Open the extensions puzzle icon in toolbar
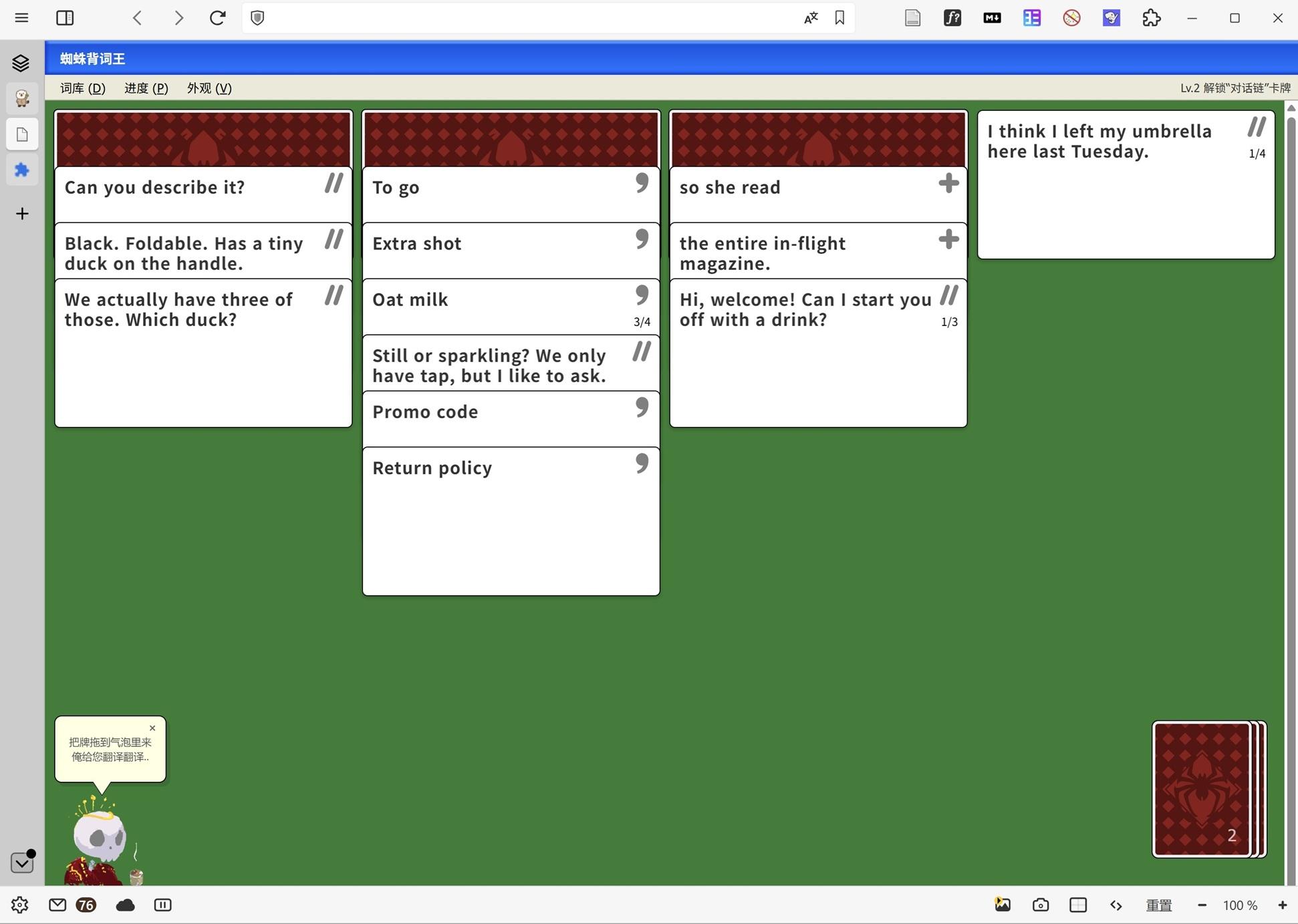1298x924 pixels. (x=1151, y=18)
